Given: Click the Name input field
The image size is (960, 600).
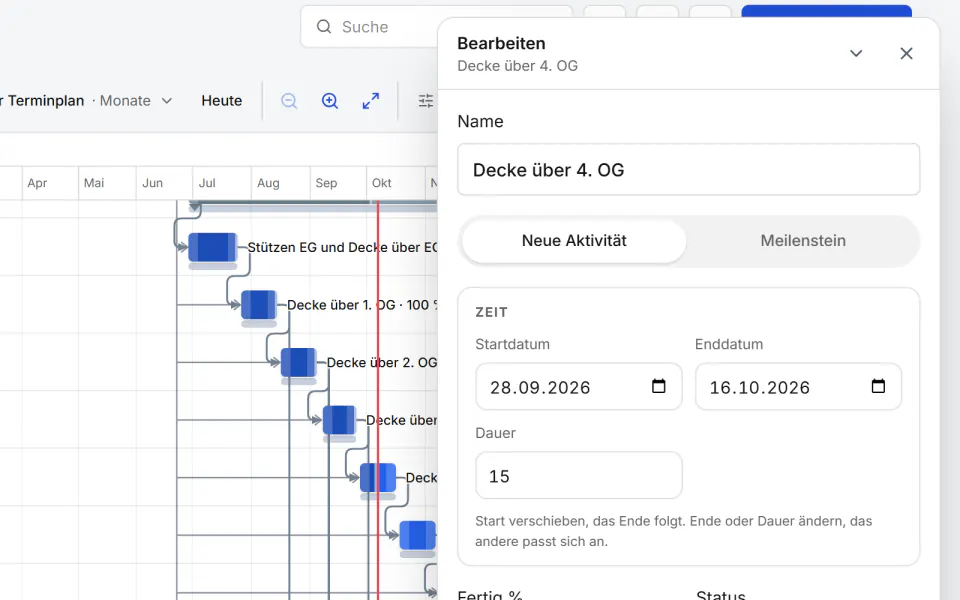Looking at the screenshot, I should coord(688,170).
